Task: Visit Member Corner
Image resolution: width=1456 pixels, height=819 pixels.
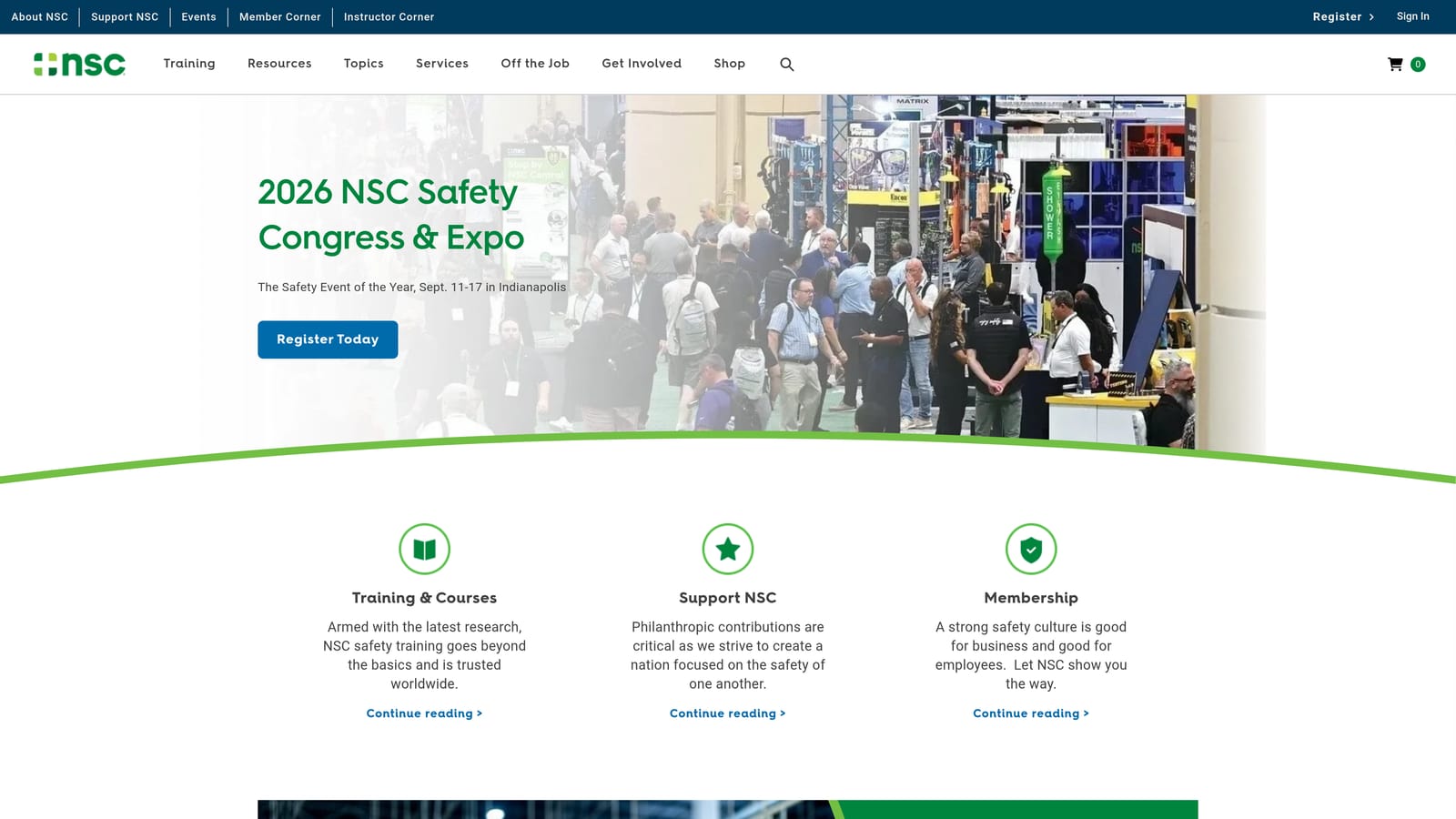Action: 280,16
